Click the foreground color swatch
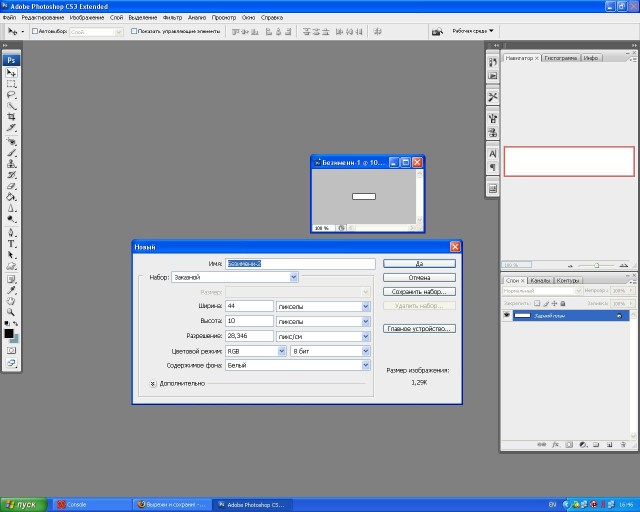This screenshot has width=640, height=512. pyautogui.click(x=9, y=334)
